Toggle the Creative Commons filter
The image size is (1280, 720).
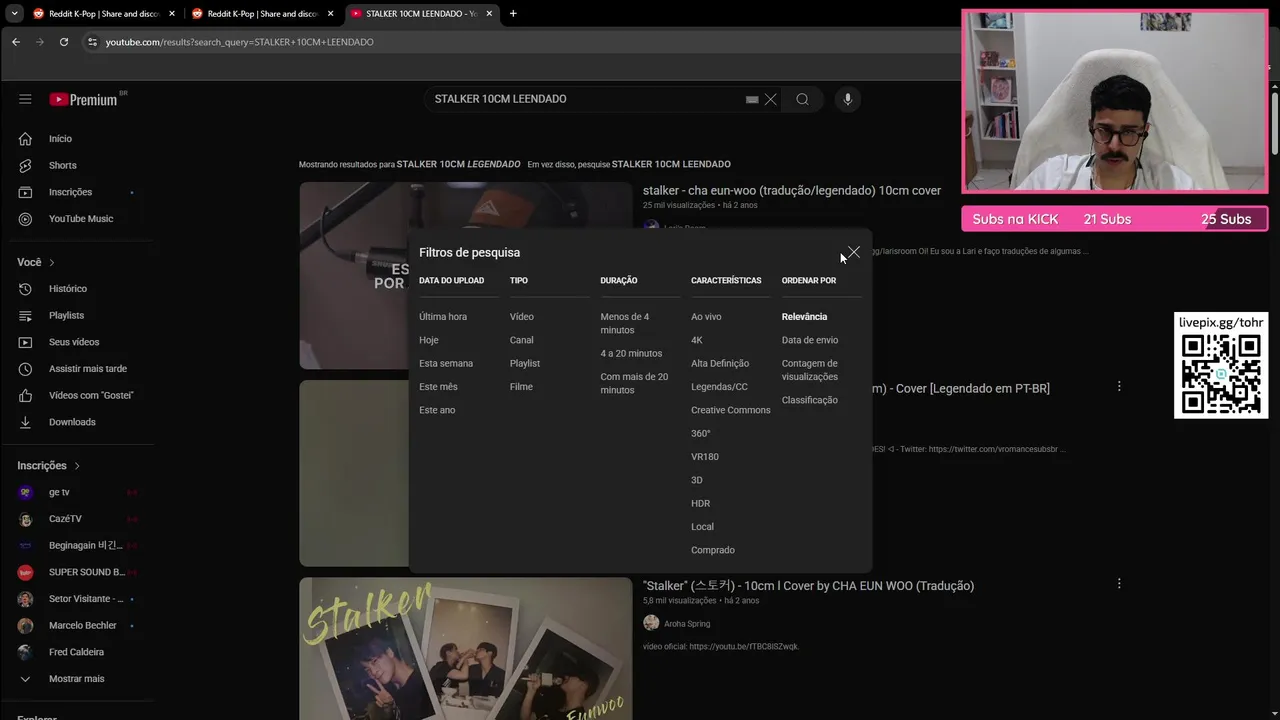click(731, 410)
